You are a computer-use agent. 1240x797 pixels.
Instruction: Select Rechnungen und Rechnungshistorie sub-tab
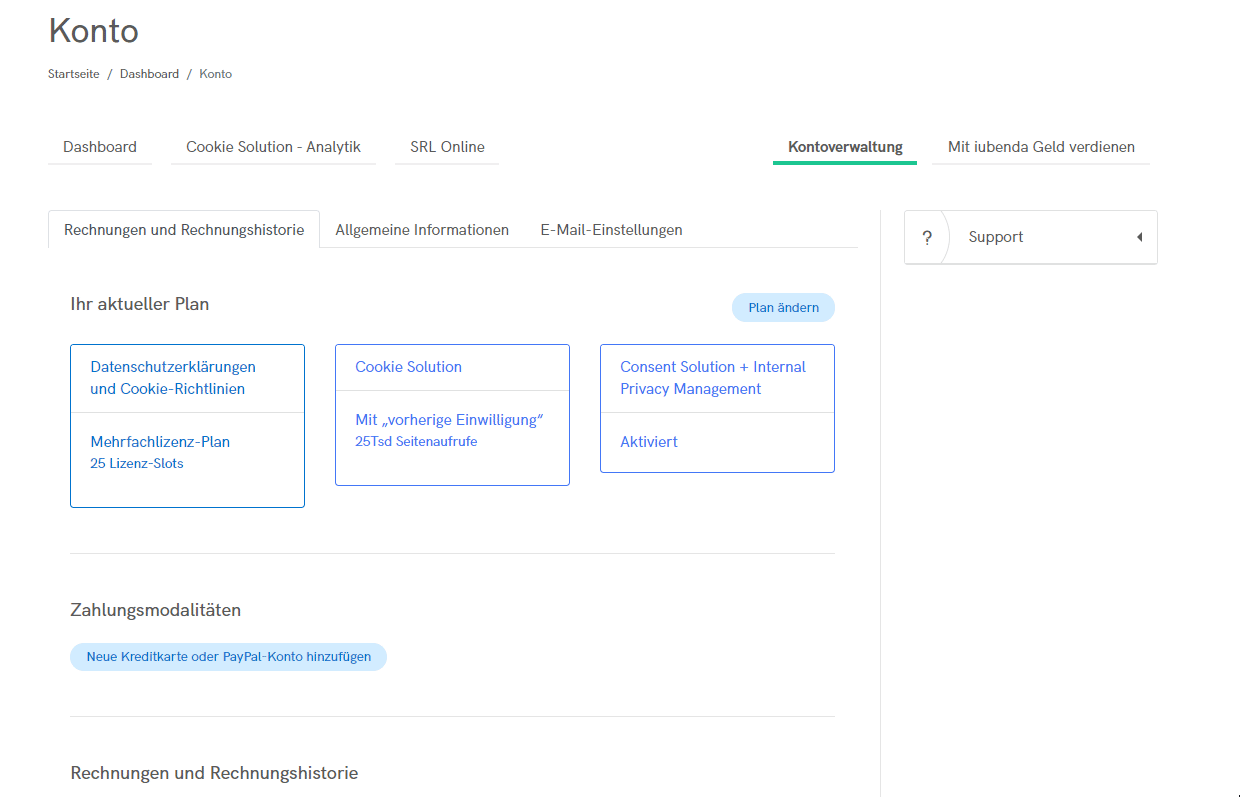184,230
